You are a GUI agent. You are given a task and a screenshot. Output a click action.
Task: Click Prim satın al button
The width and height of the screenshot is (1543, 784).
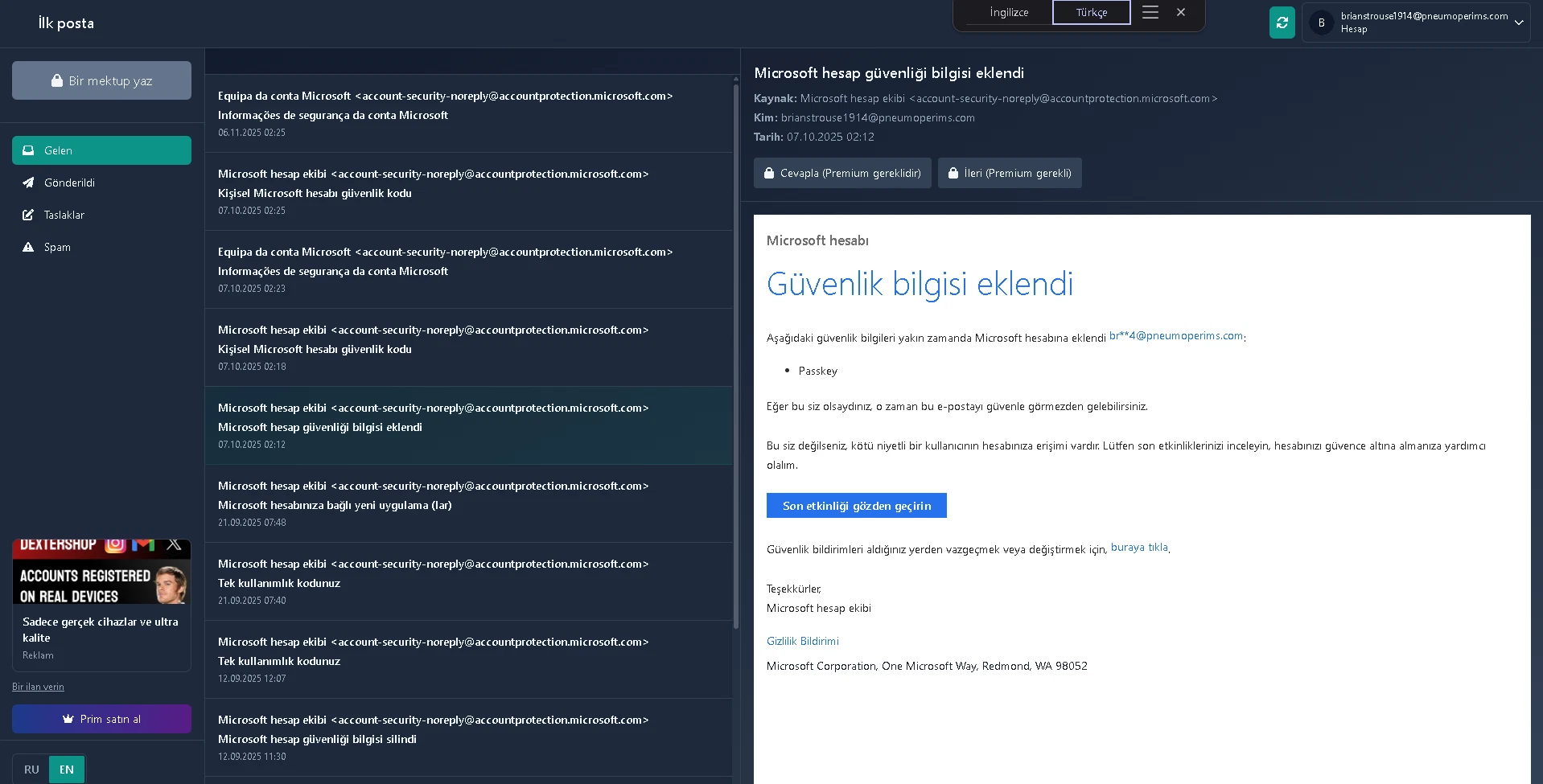coord(101,719)
